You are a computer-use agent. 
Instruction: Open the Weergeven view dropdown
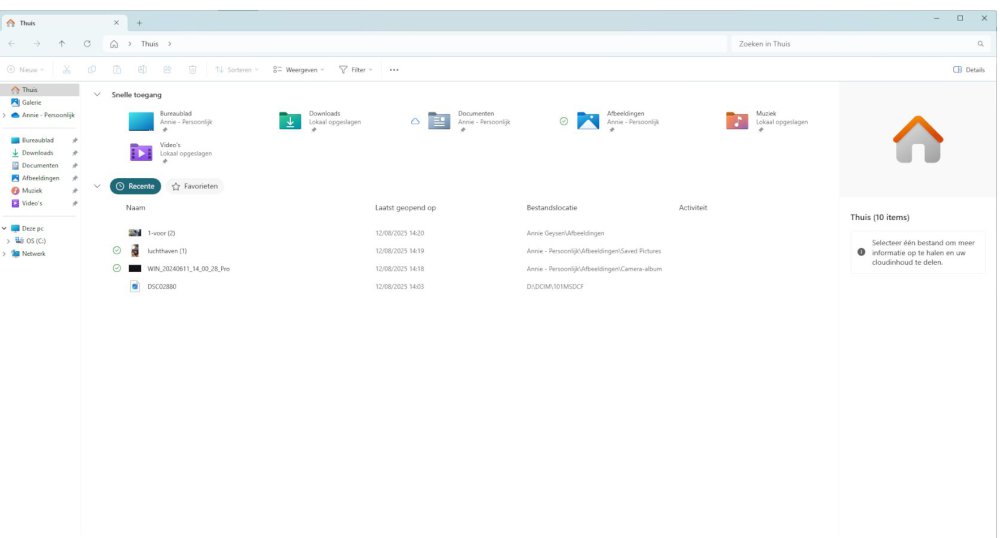coord(299,70)
